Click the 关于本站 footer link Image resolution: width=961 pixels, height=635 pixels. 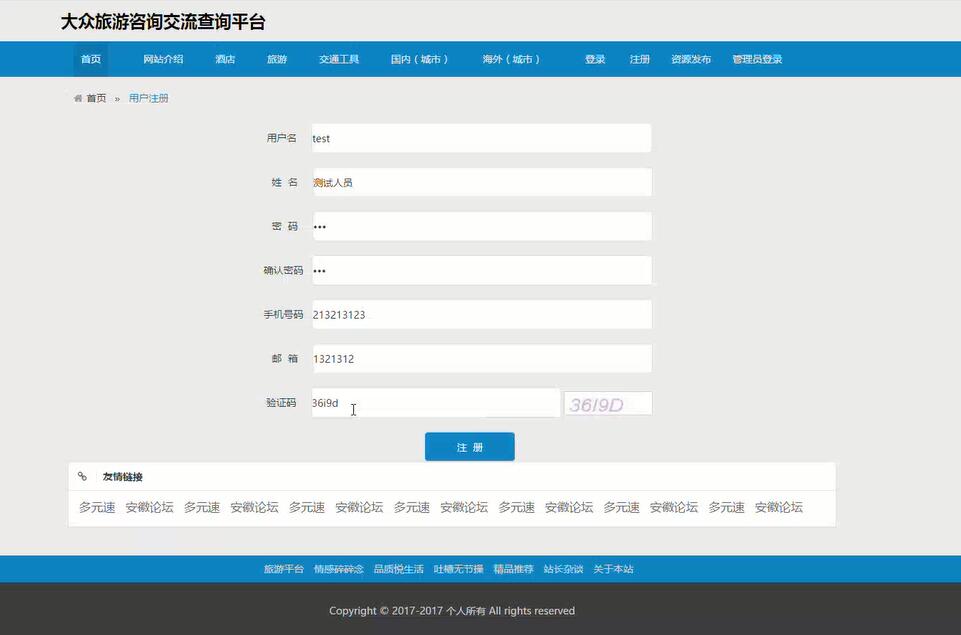tap(613, 569)
